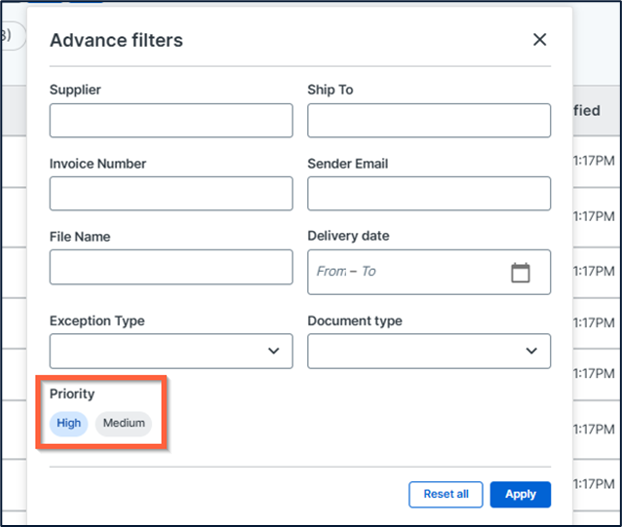Expand the Document type dropdown
Screen dimensions: 622x527
tap(429, 351)
